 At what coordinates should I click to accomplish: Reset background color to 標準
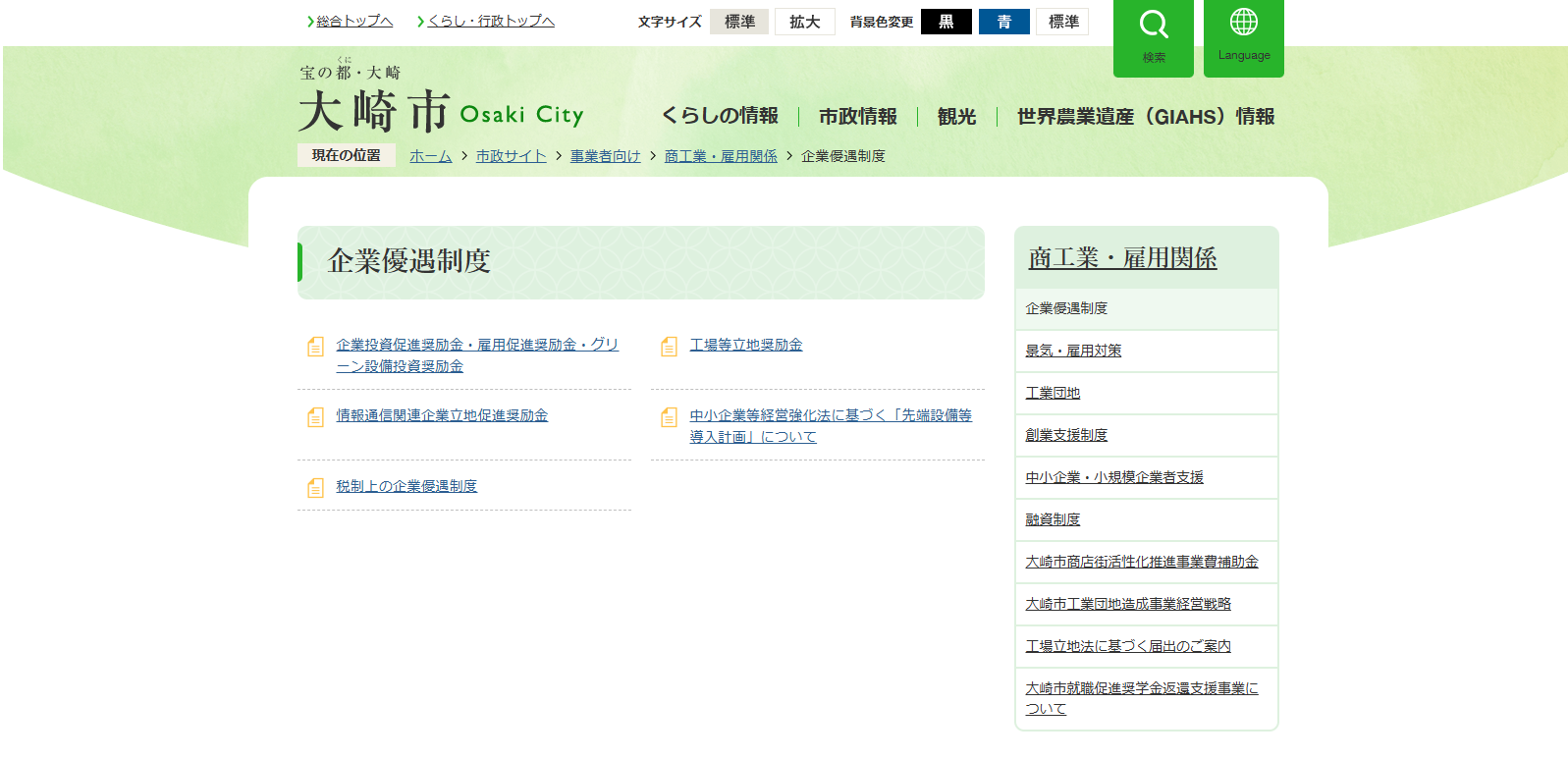tap(1063, 22)
